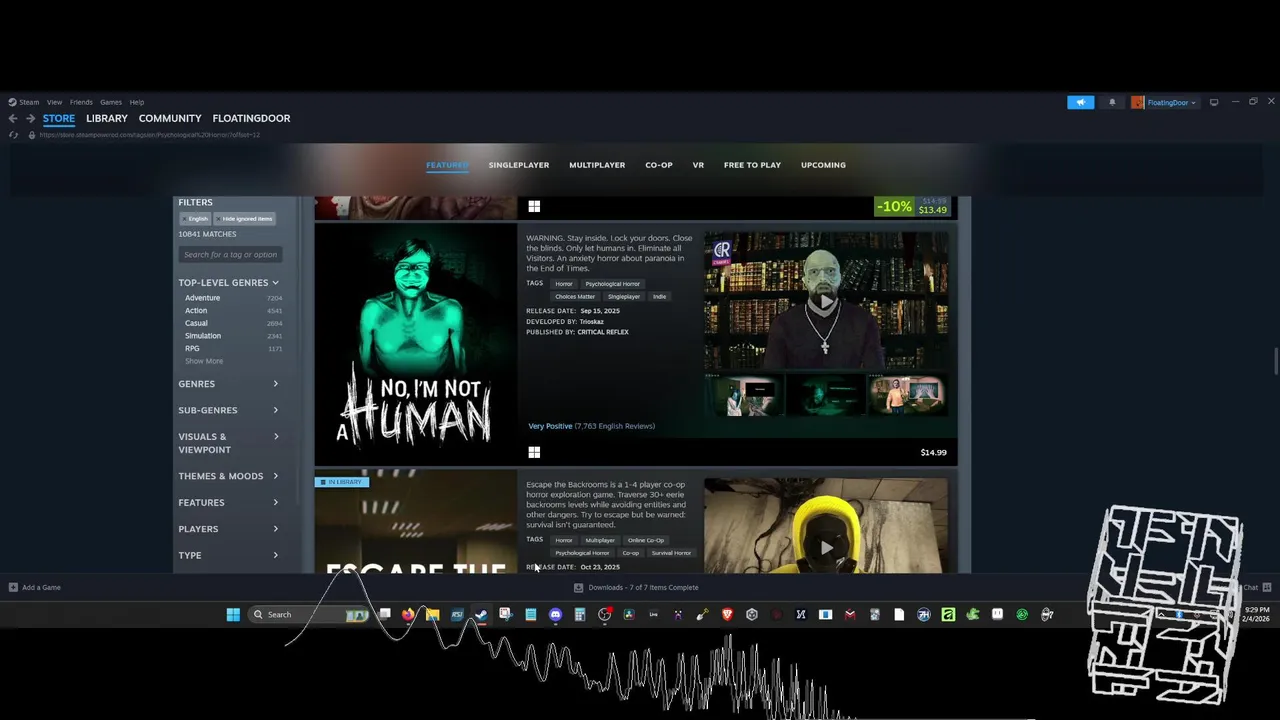Open the FloatingDoor account dropdown

tap(1164, 102)
